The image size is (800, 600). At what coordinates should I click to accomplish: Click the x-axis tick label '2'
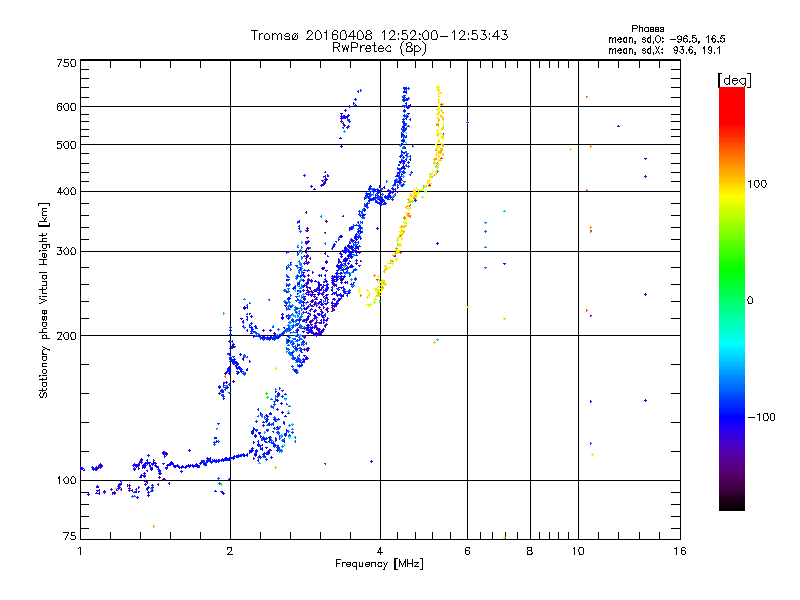click(x=230, y=551)
